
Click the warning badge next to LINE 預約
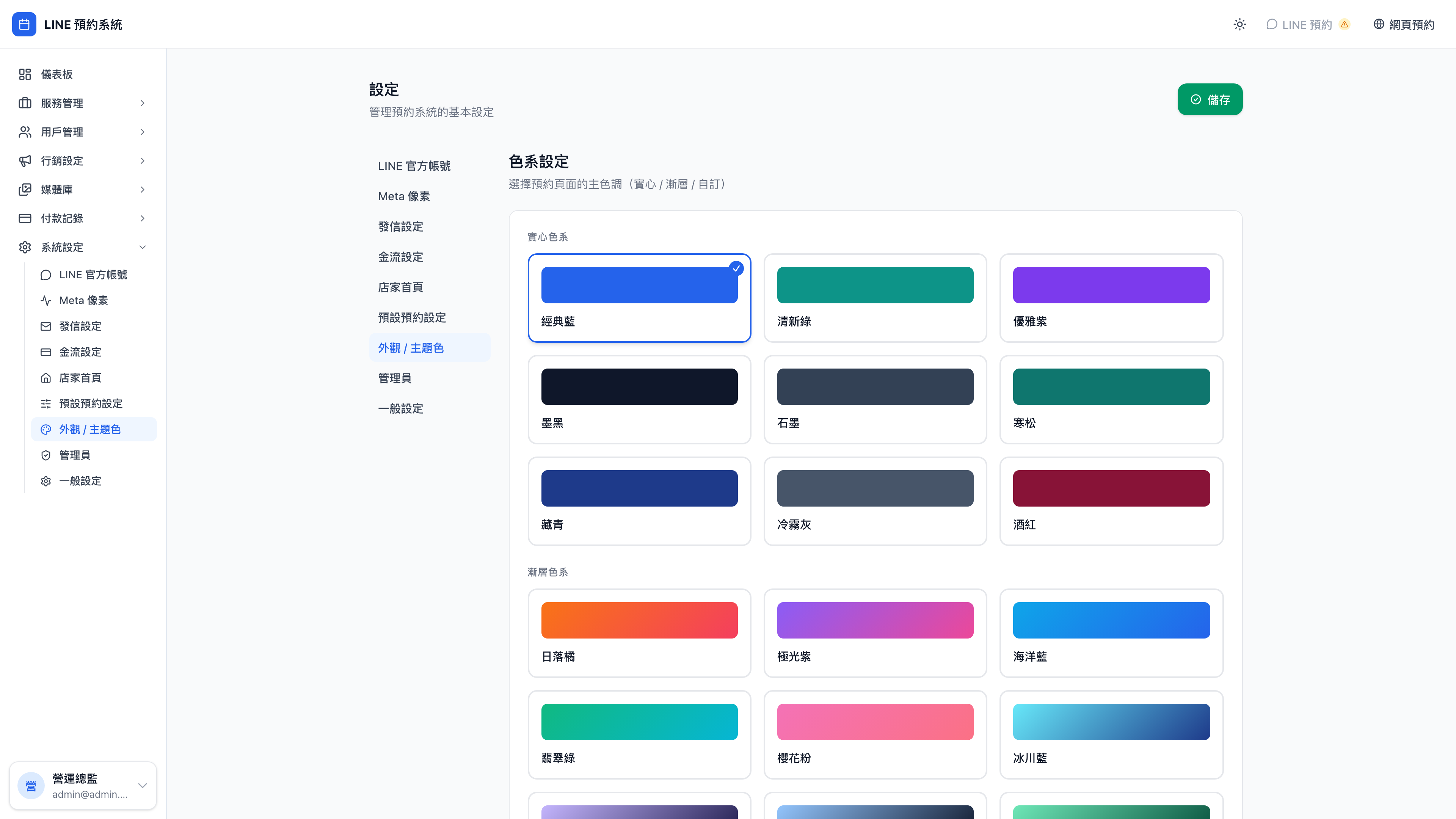click(1345, 24)
